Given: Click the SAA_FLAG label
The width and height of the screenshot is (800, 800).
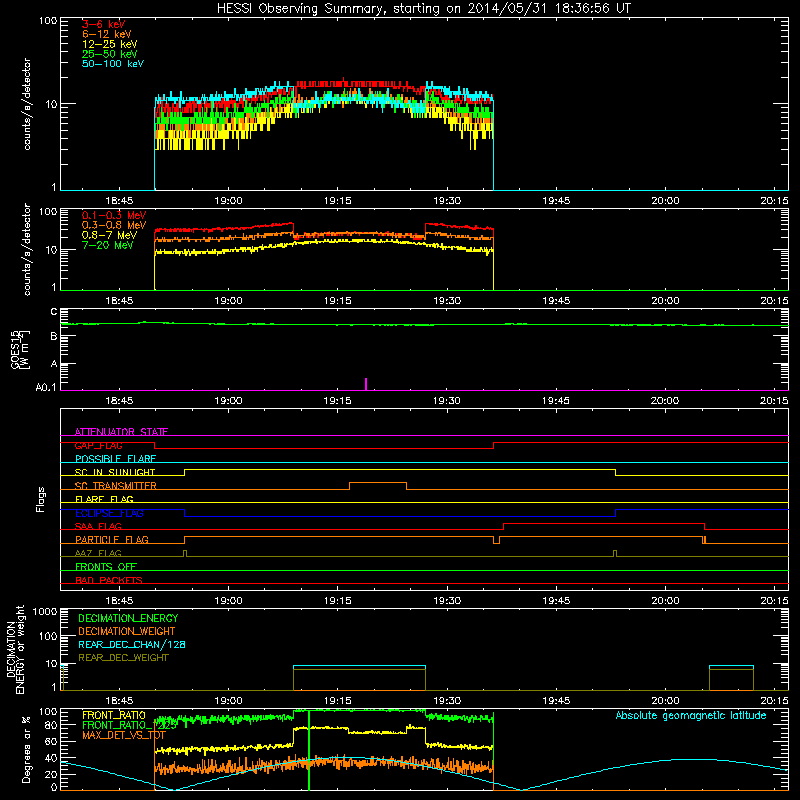Looking at the screenshot, I should (98, 527).
